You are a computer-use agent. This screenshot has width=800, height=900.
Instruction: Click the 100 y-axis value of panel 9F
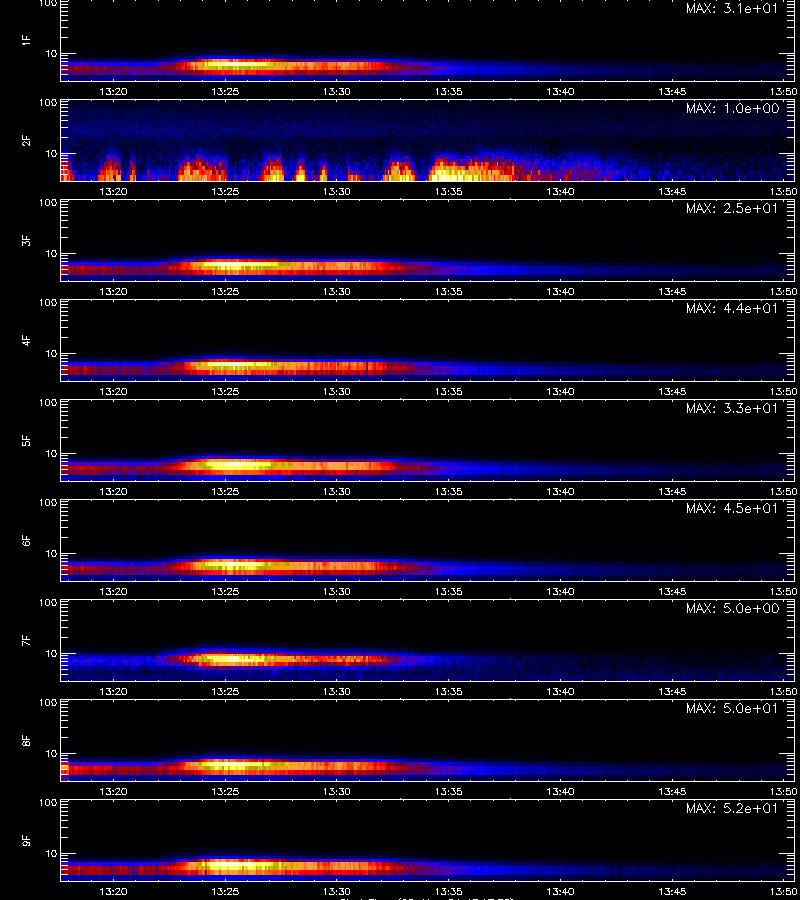click(x=48, y=802)
